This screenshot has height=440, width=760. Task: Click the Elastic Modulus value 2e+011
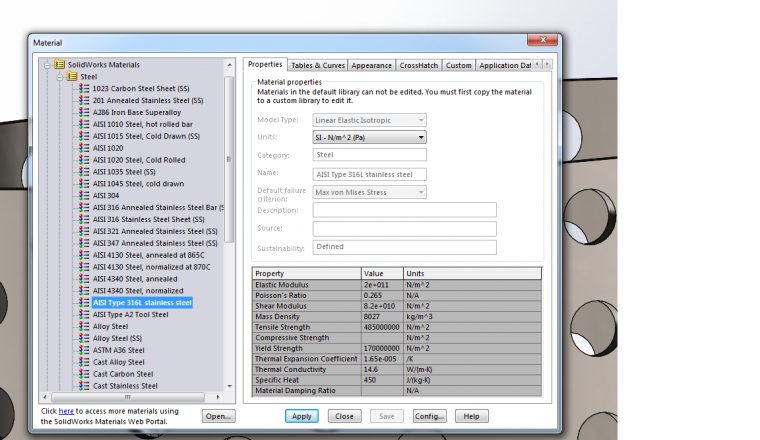[382, 285]
